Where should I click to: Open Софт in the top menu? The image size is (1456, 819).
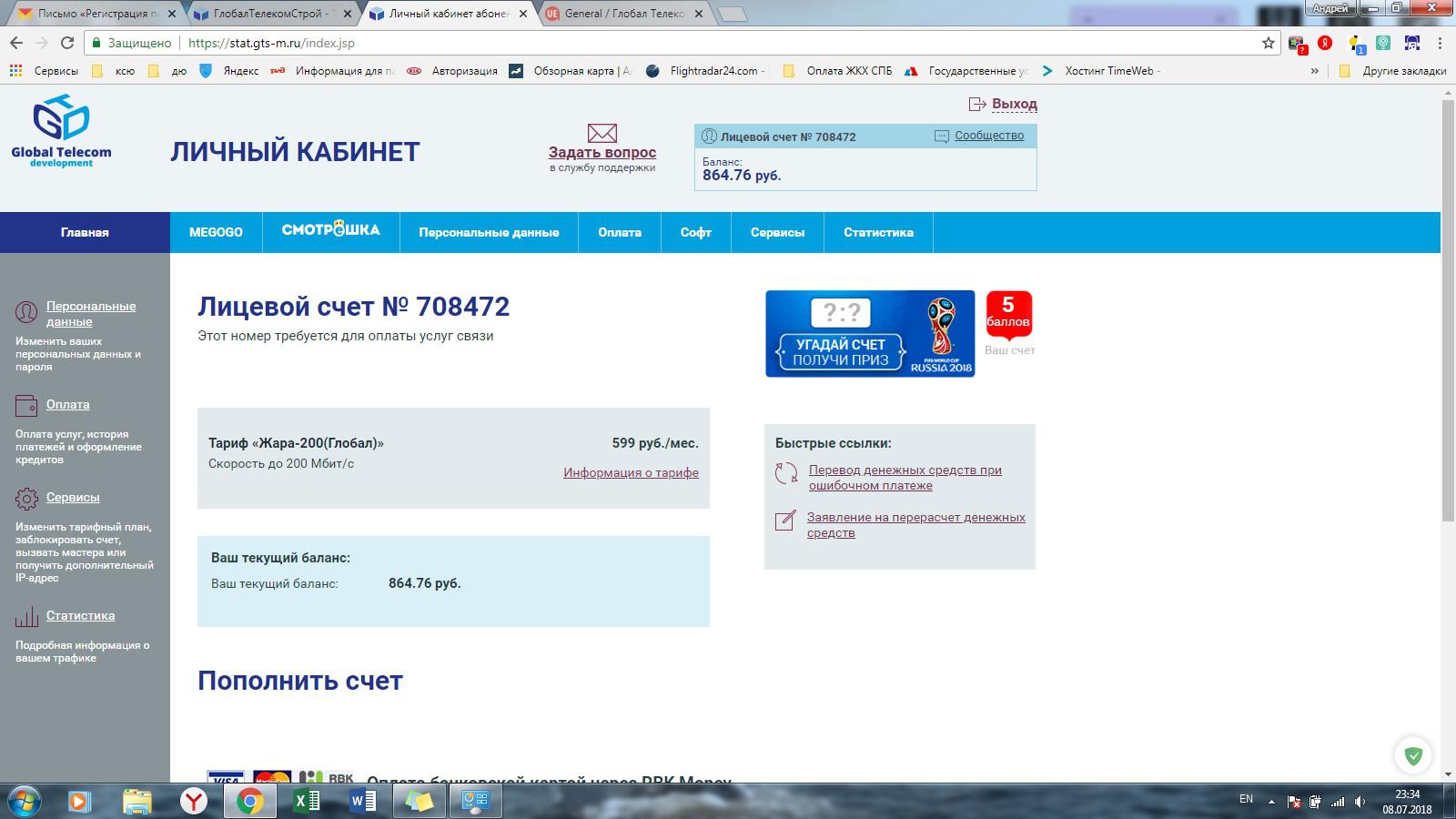click(695, 232)
